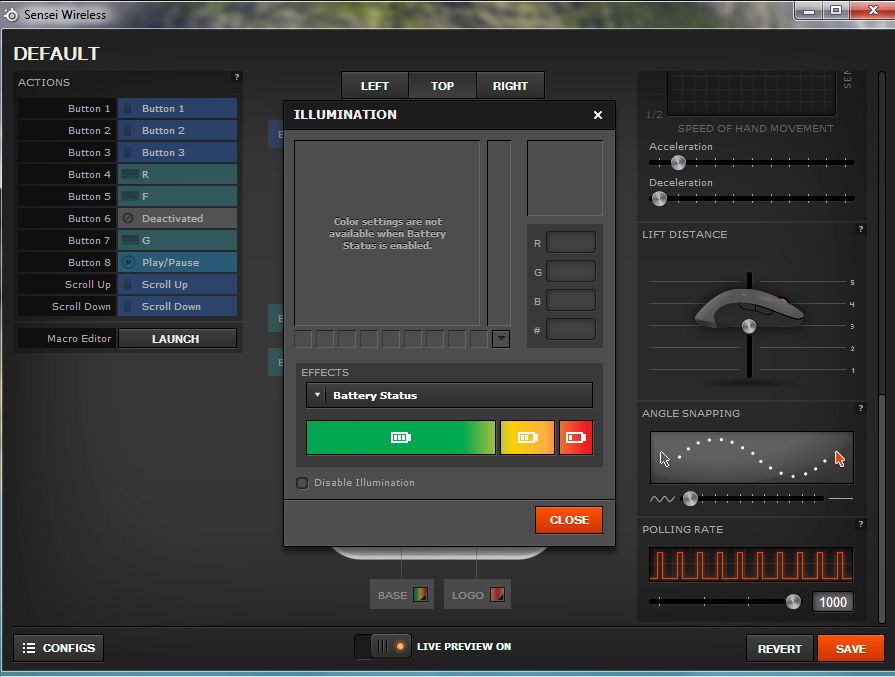Toggle the Live Preview switch
Viewport: 895px width, 677px height.
tap(383, 647)
